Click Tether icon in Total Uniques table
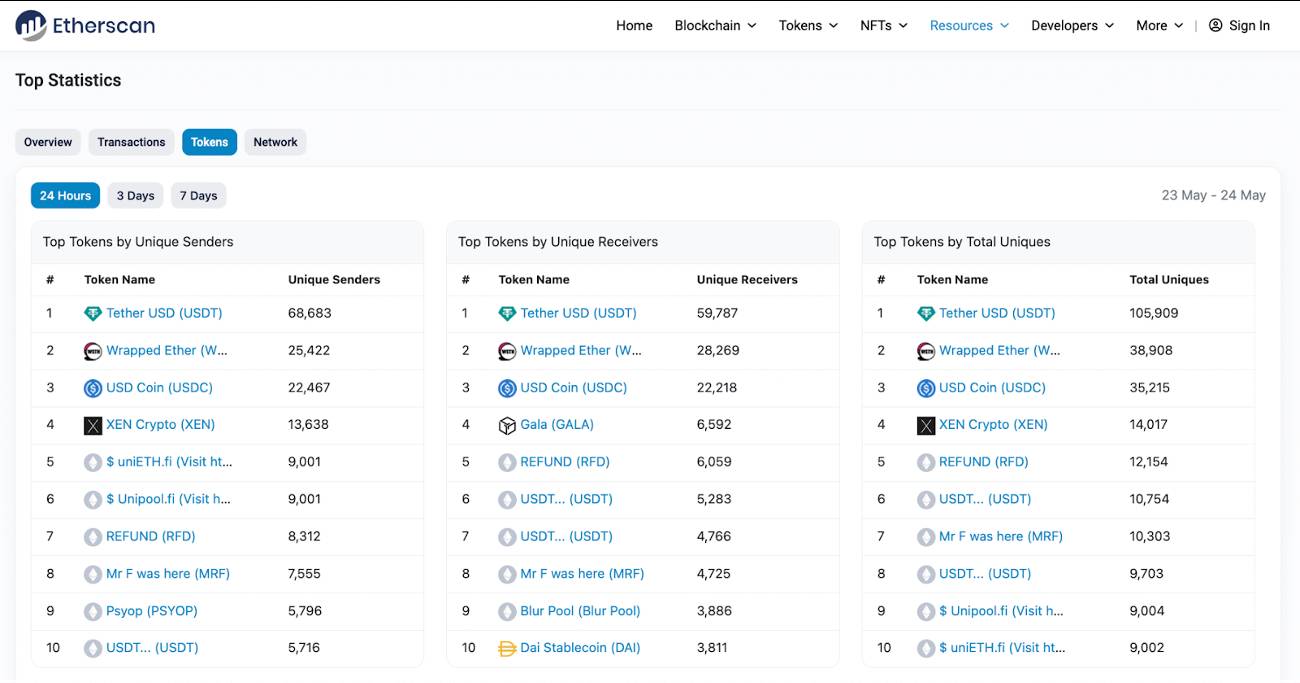Screen dimensions: 1300x683 tap(926, 313)
